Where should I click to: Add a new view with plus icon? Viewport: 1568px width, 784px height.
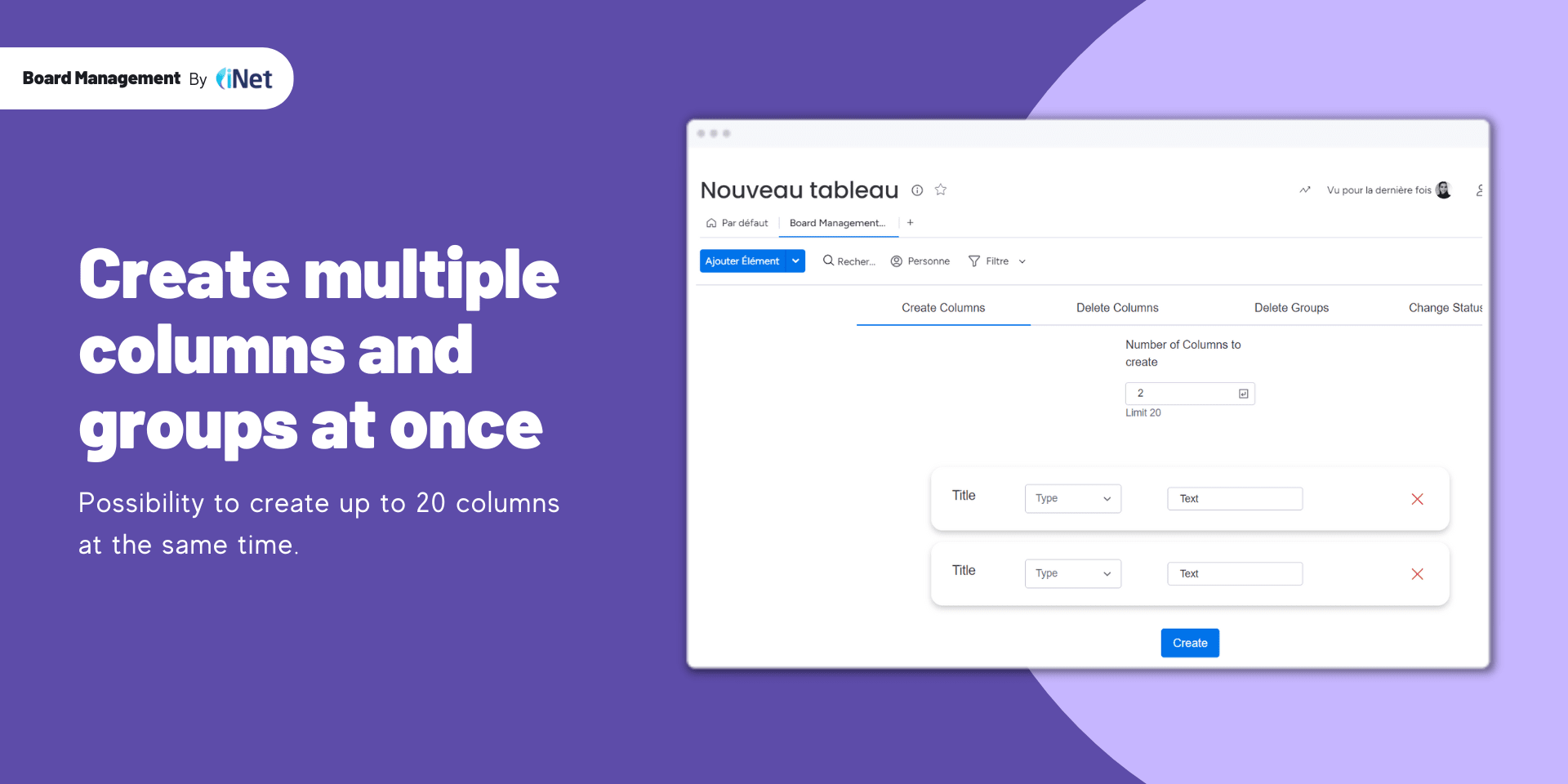[x=911, y=222]
